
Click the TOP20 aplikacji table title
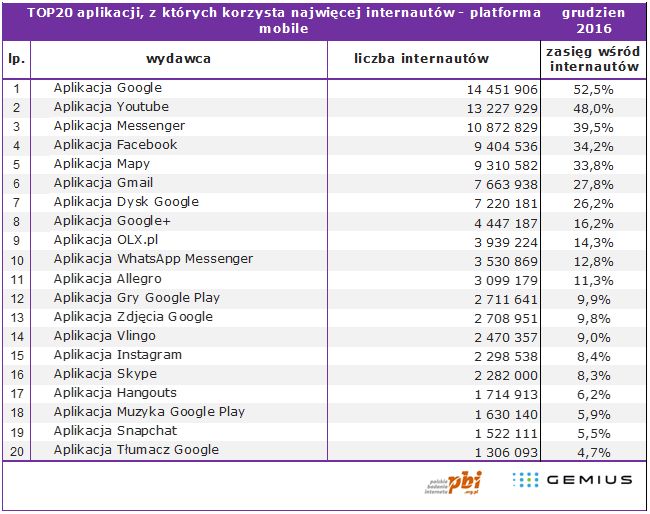click(x=284, y=20)
